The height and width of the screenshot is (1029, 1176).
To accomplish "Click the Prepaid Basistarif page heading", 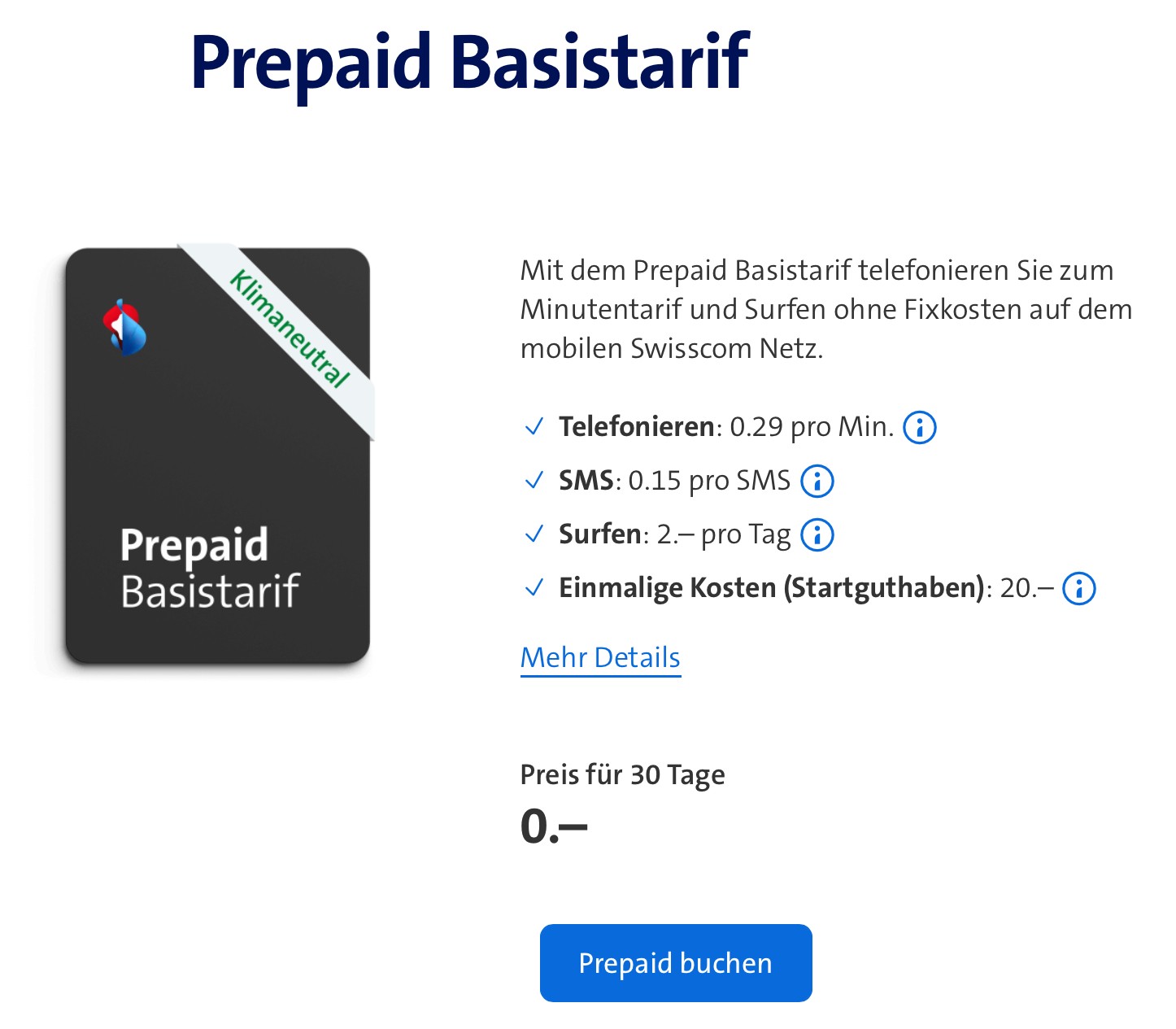I will click(x=469, y=62).
